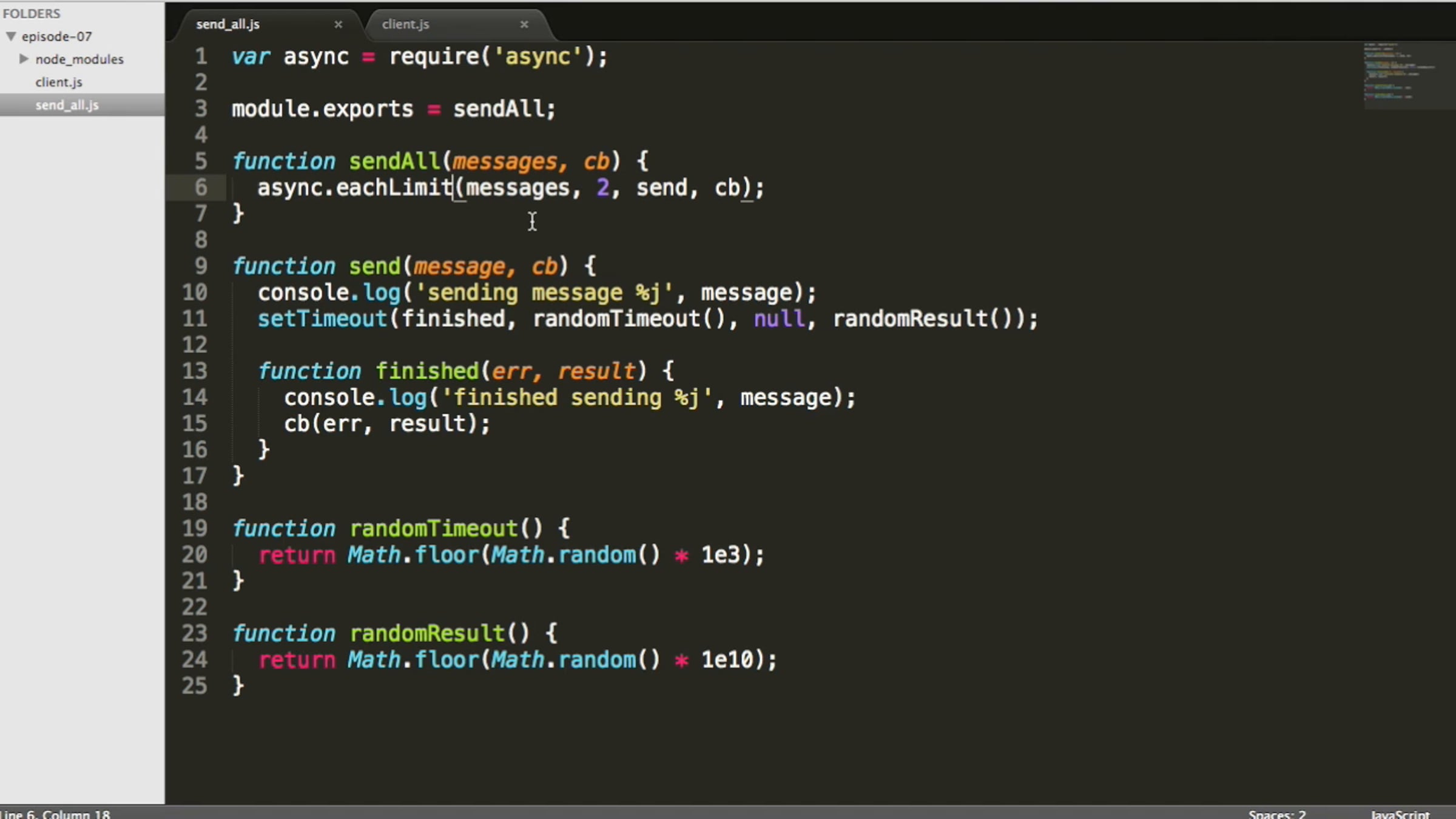1456x819 pixels.
Task: Place cursor on eachLimit call
Action: [393, 187]
